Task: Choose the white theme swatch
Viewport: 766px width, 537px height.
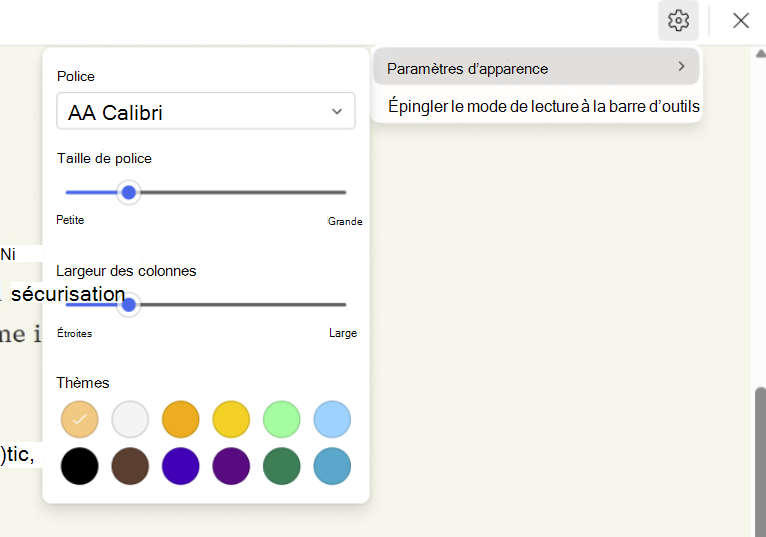Action: (130, 419)
